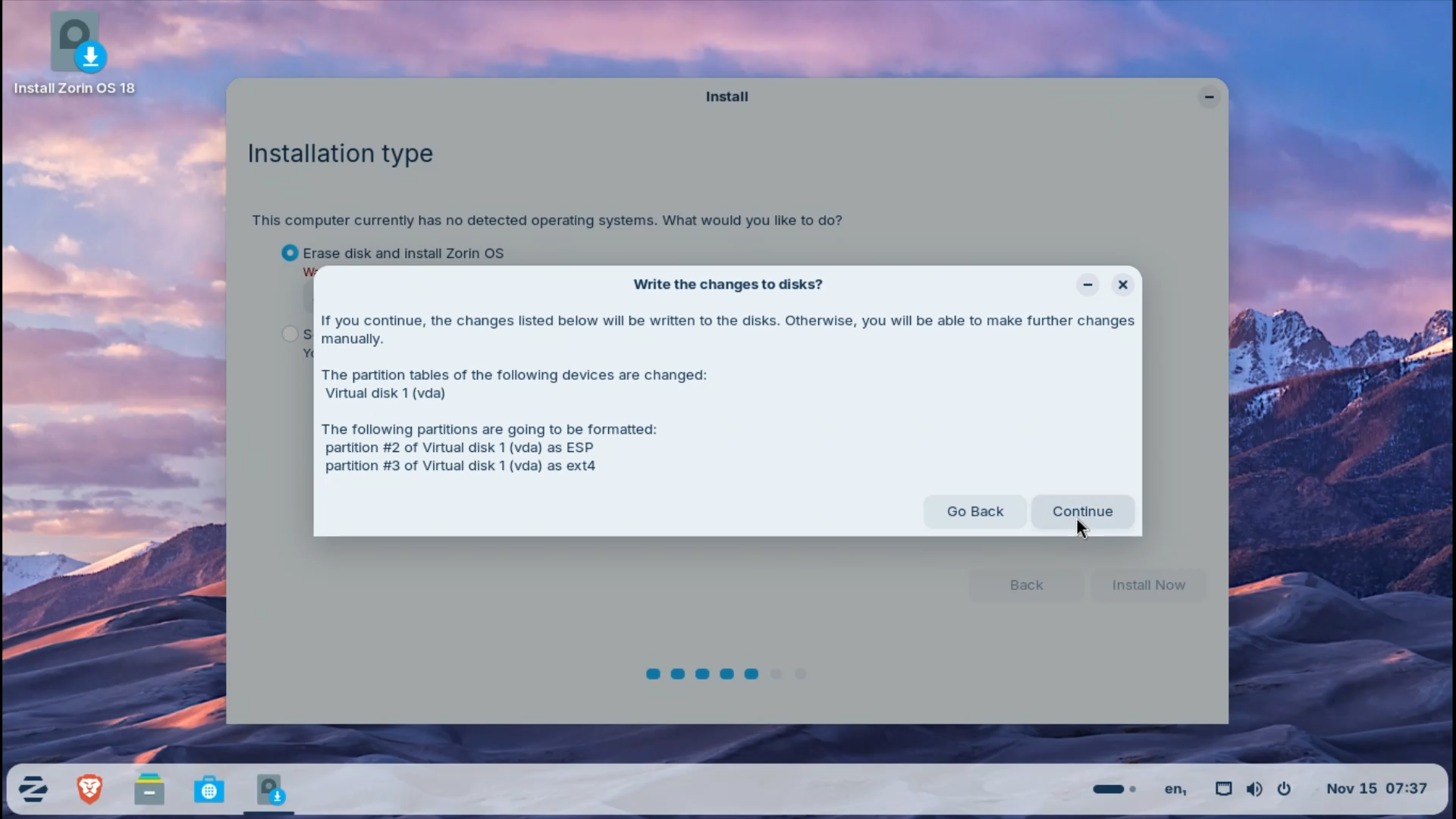Open the volume control in the system tray
Image resolution: width=1456 pixels, height=819 pixels.
(x=1255, y=789)
